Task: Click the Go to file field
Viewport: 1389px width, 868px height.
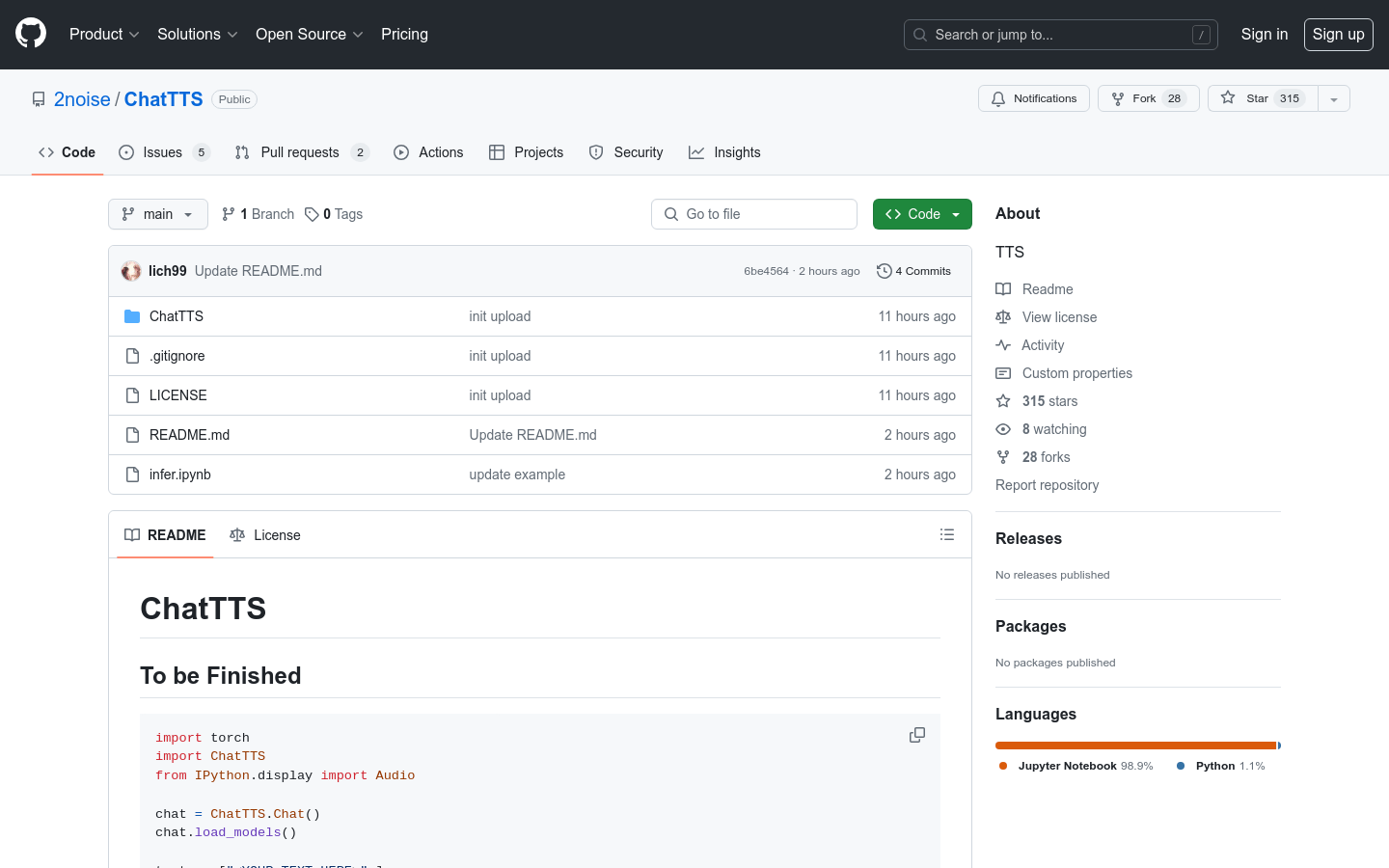Action: point(754,214)
